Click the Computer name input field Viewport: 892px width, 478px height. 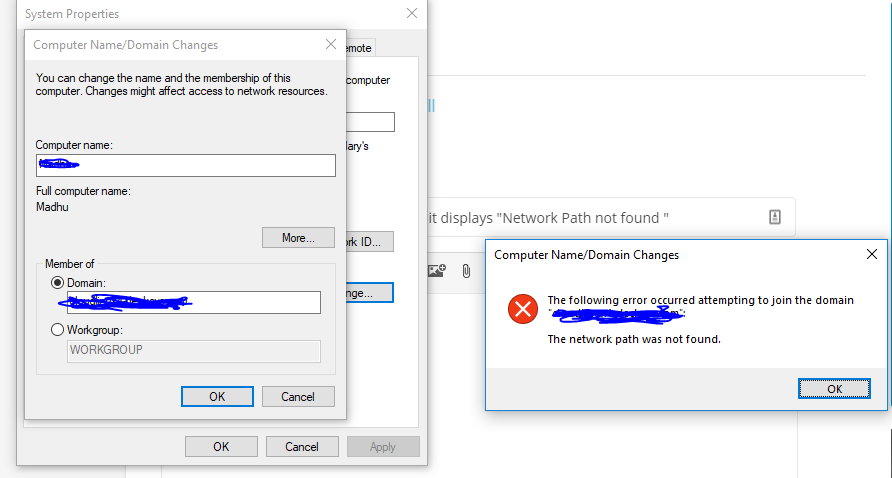(x=185, y=166)
